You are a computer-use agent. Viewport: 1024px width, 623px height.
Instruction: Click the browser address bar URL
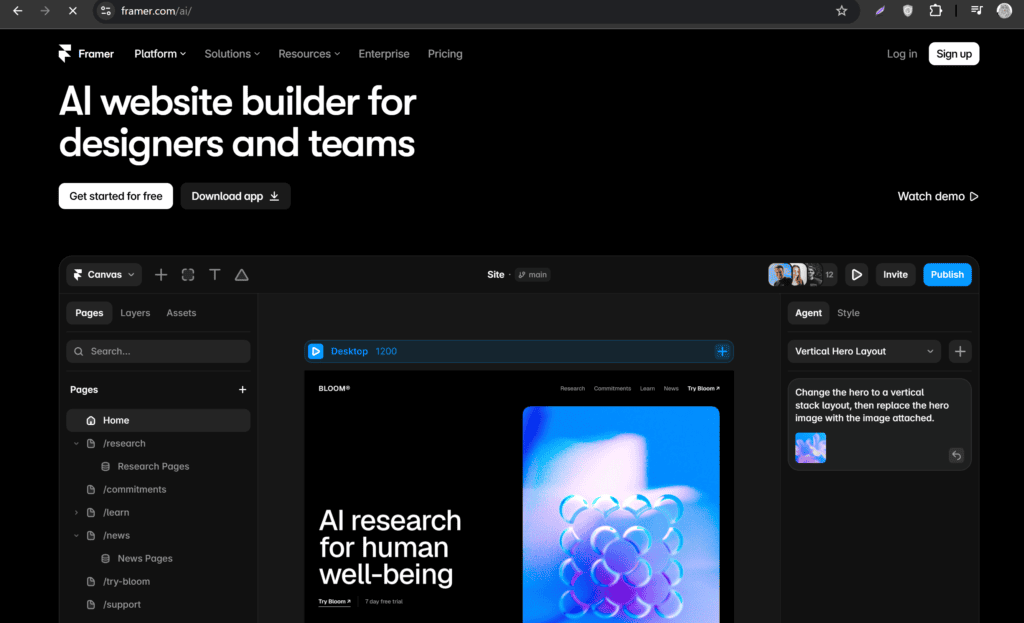coord(156,11)
